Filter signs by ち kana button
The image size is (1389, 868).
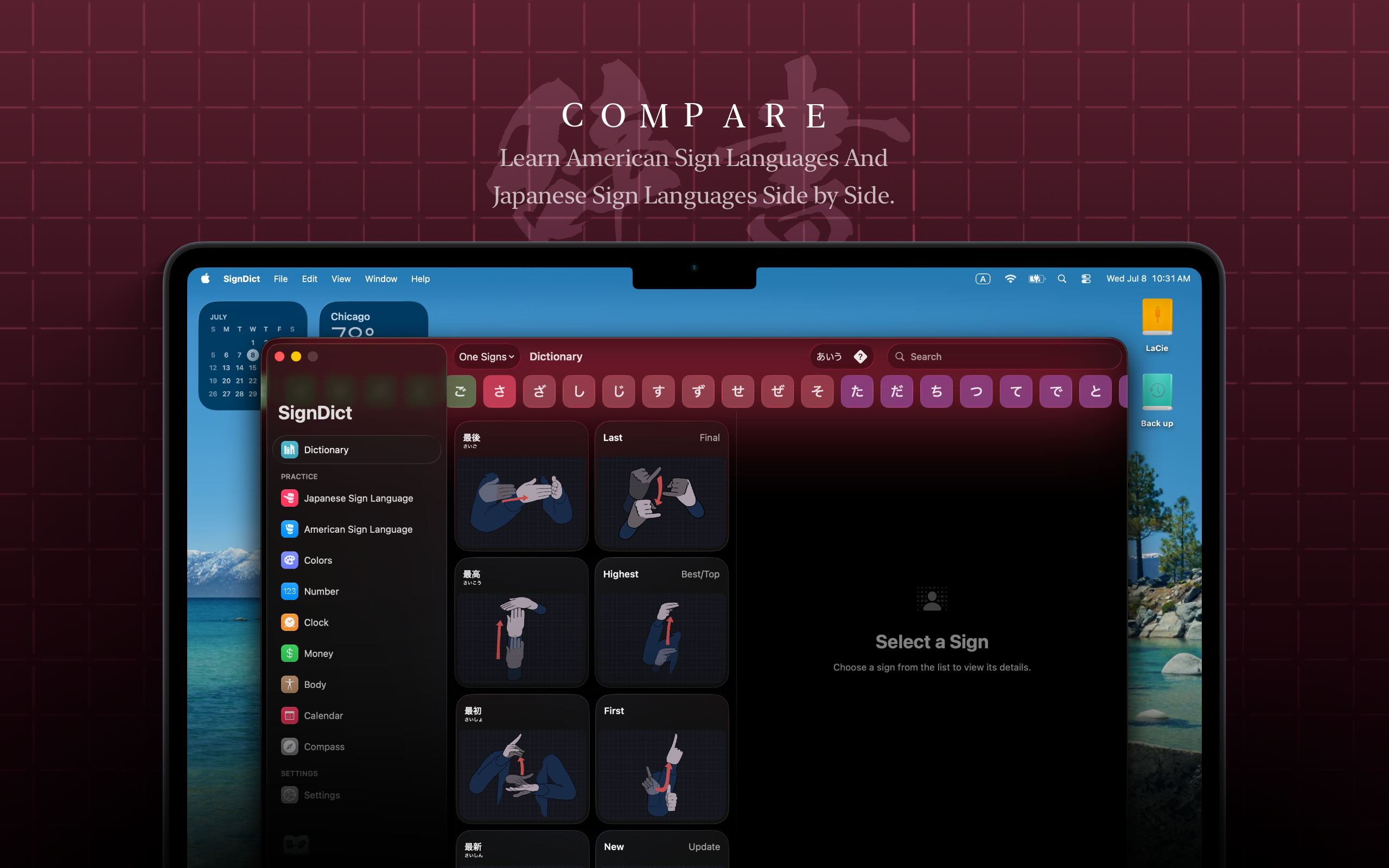tap(936, 392)
